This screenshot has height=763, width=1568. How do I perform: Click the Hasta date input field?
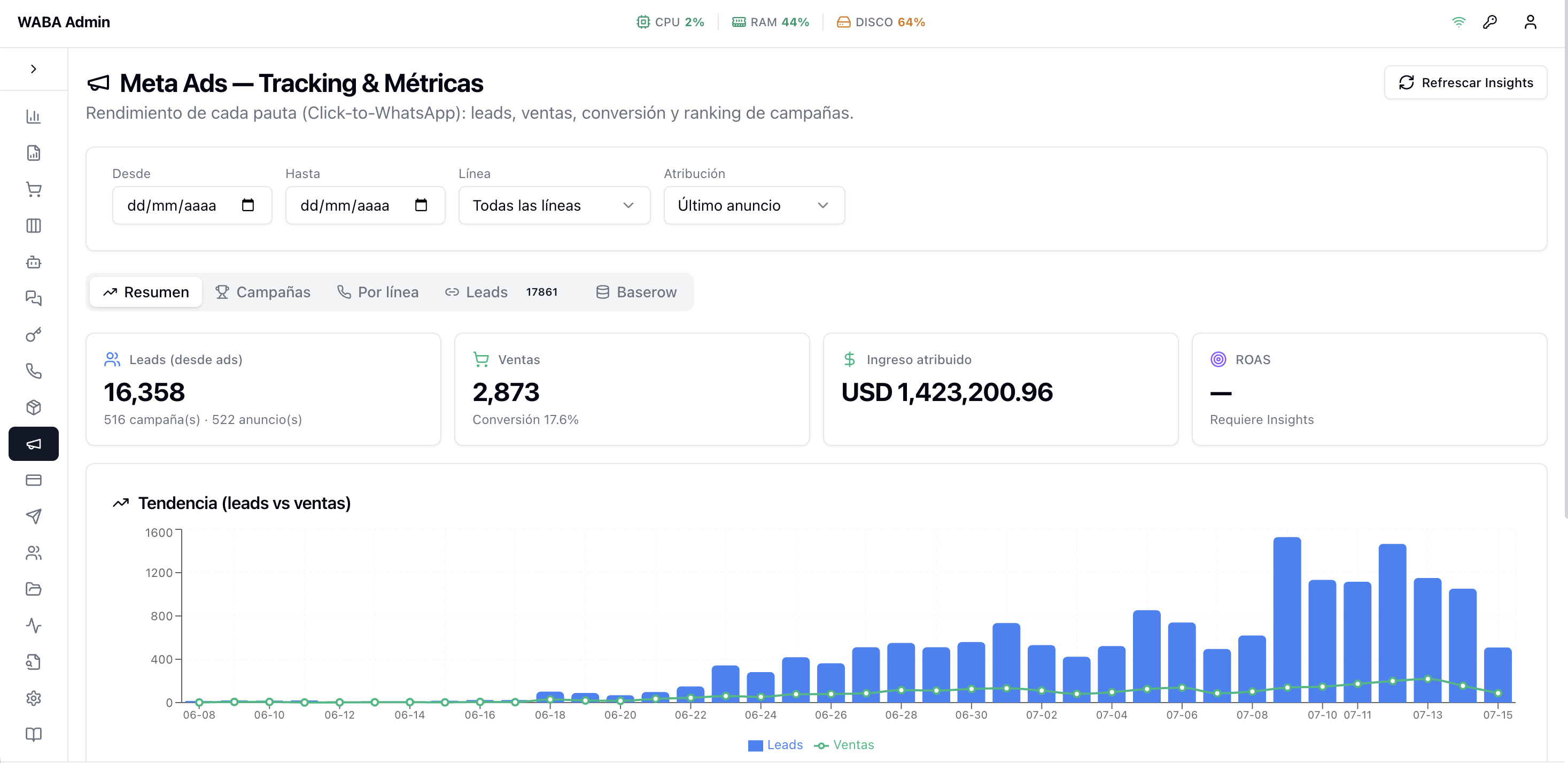365,205
